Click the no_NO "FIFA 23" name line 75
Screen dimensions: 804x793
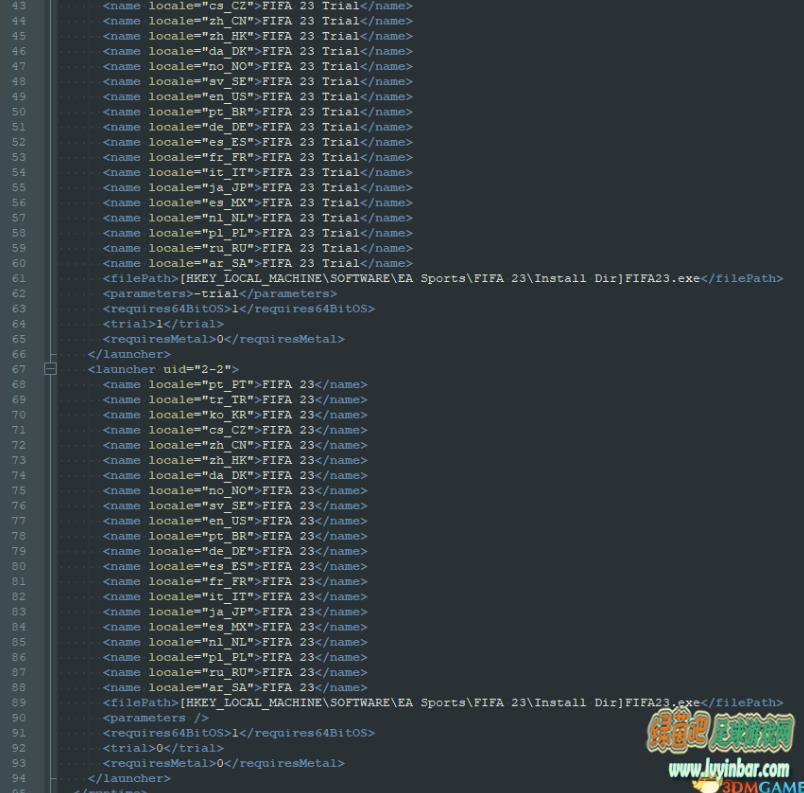(235, 491)
